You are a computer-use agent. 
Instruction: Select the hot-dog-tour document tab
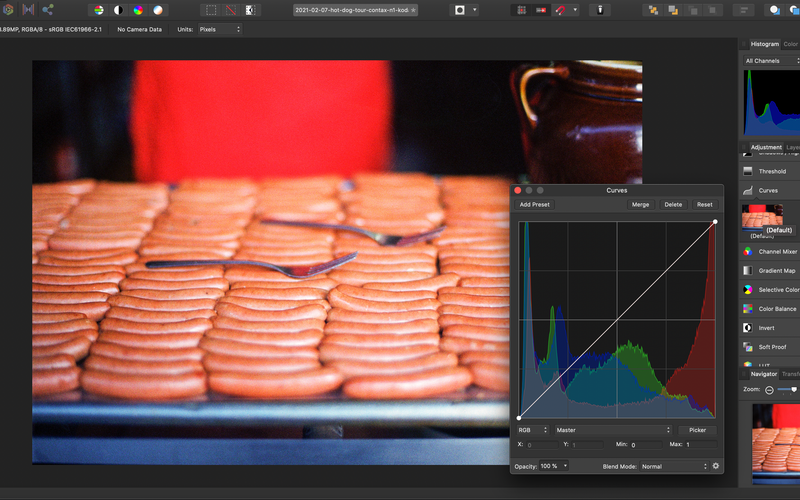coord(356,10)
